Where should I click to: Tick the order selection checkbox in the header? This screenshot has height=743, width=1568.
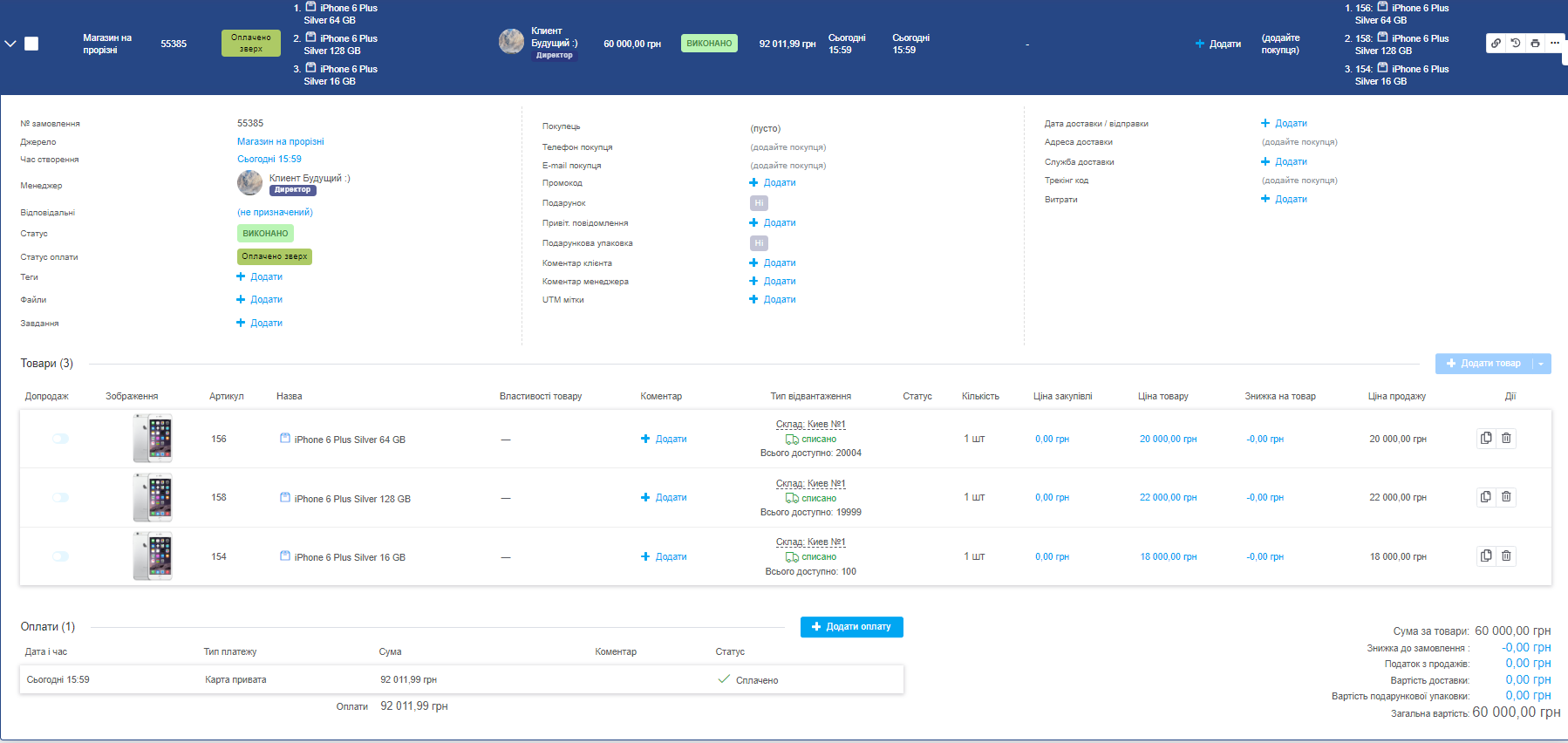31,44
